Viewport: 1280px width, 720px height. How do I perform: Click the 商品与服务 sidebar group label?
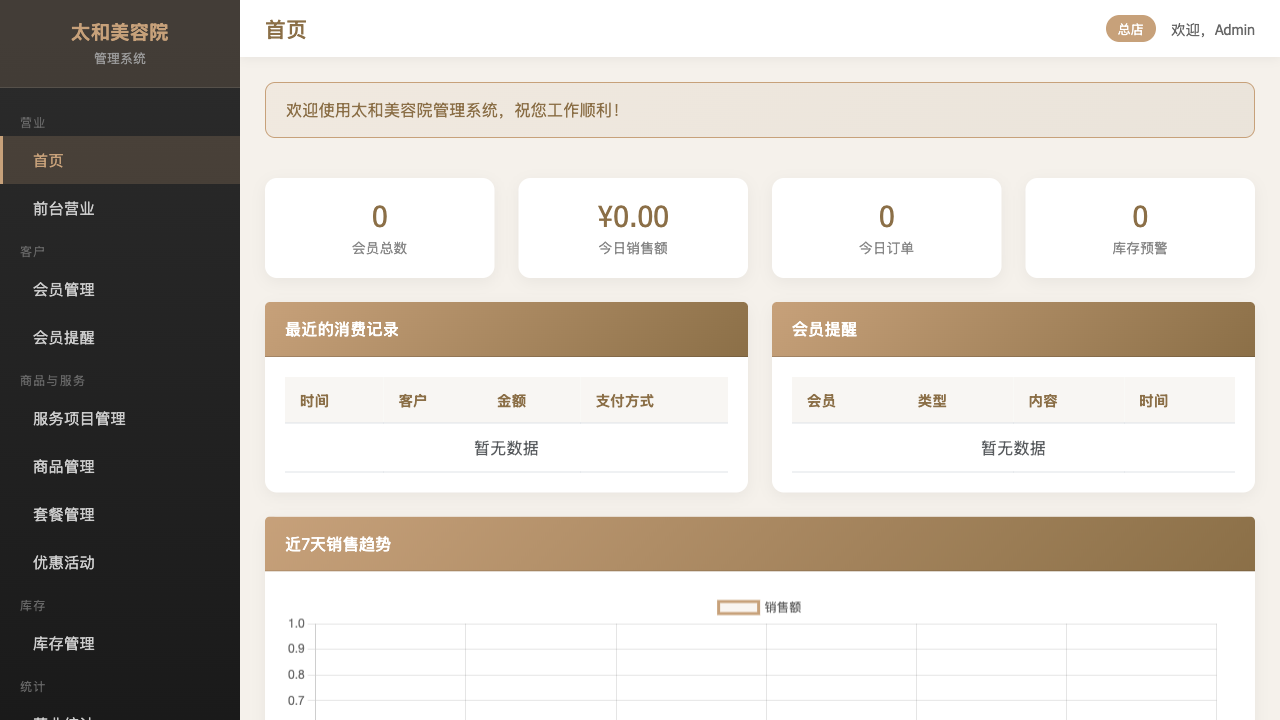click(x=53, y=380)
